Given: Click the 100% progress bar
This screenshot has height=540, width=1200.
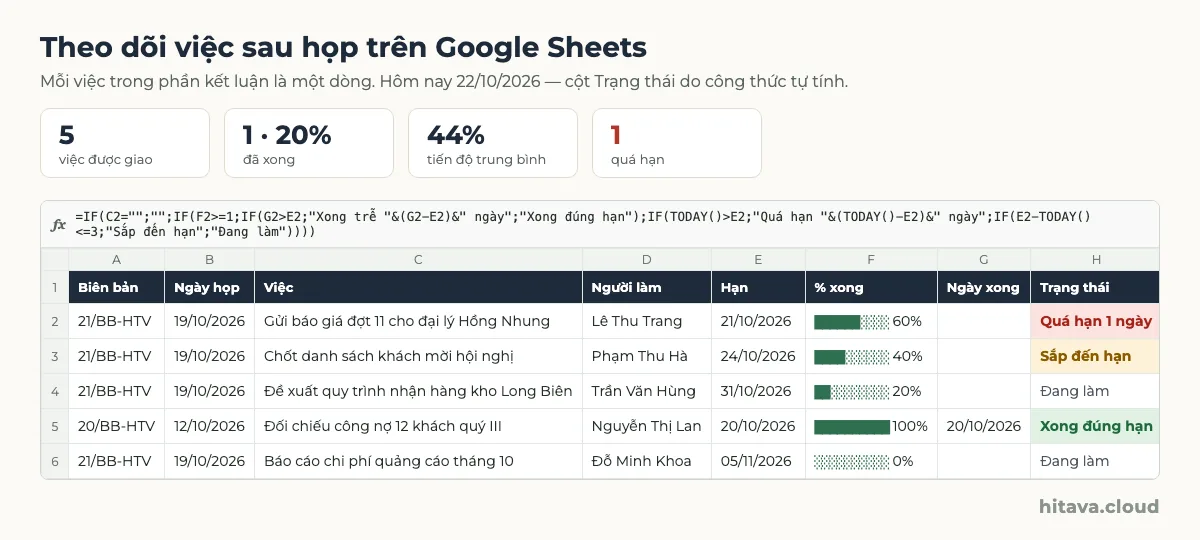Looking at the screenshot, I should coord(851,427).
